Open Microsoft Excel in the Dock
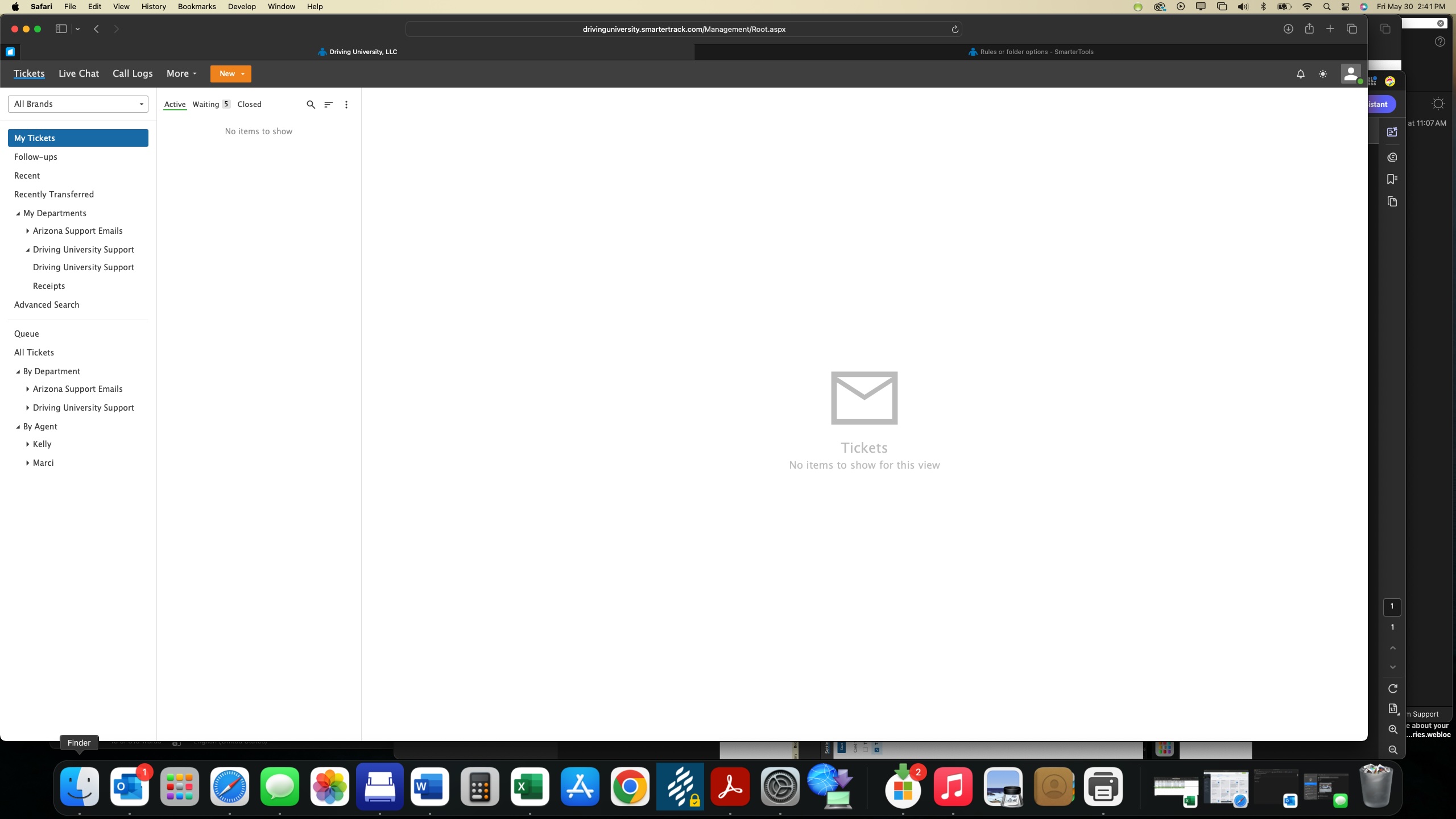The height and width of the screenshot is (819, 1456). coord(530,787)
